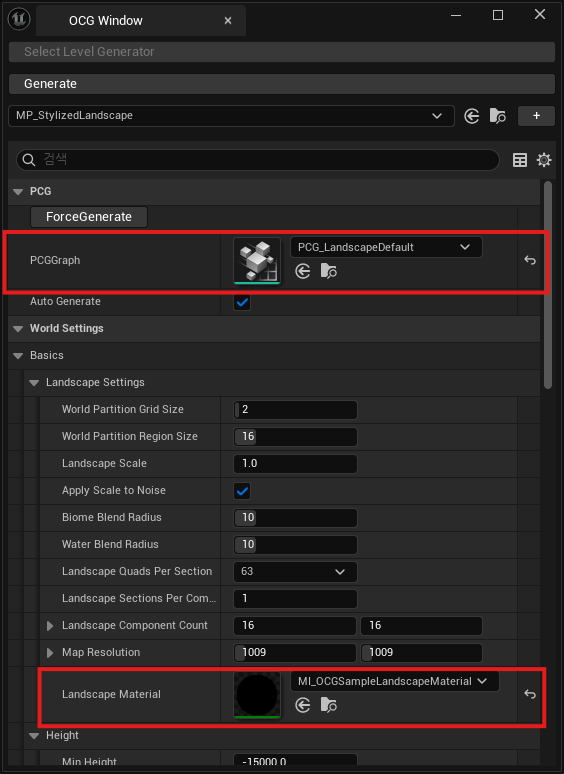Expand the Map Resolution row
Image resolution: width=564 pixels, height=774 pixels.
click(50, 653)
